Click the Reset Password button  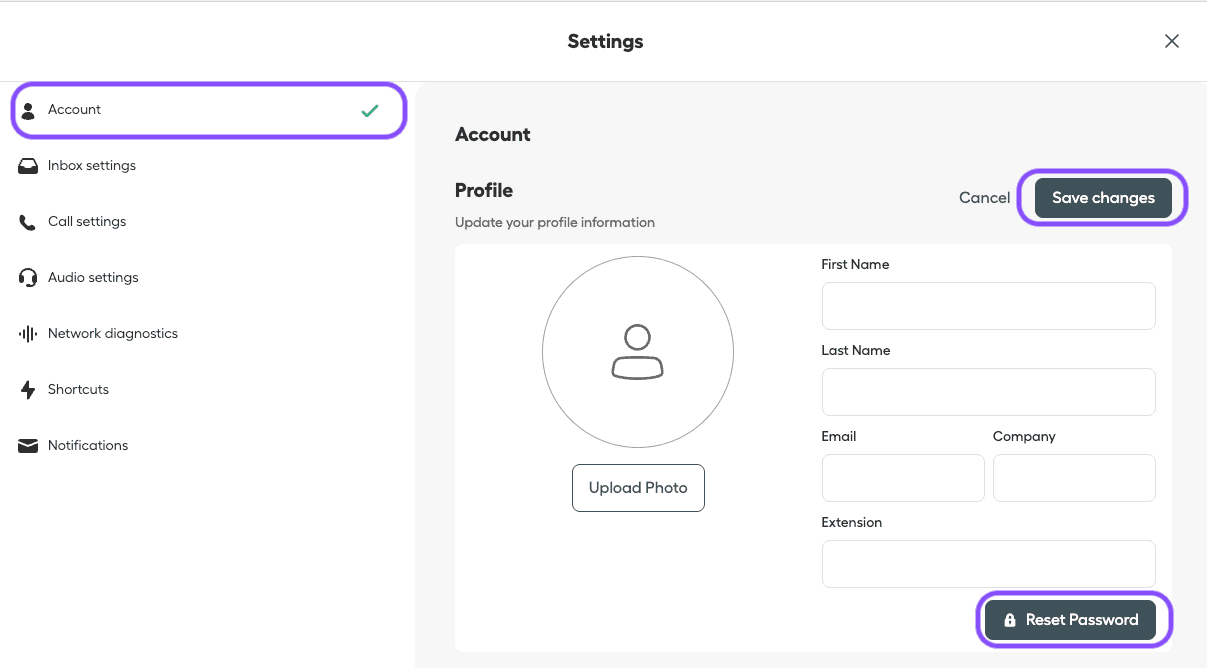coord(1070,620)
